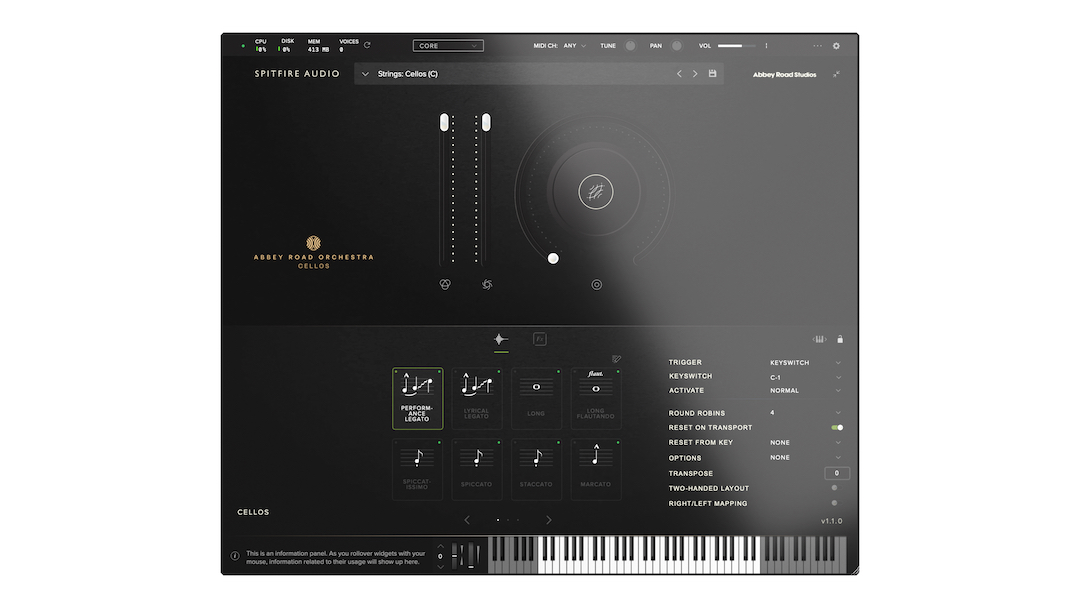Open settings with the gear icon
1080x608 pixels.
[x=837, y=46]
